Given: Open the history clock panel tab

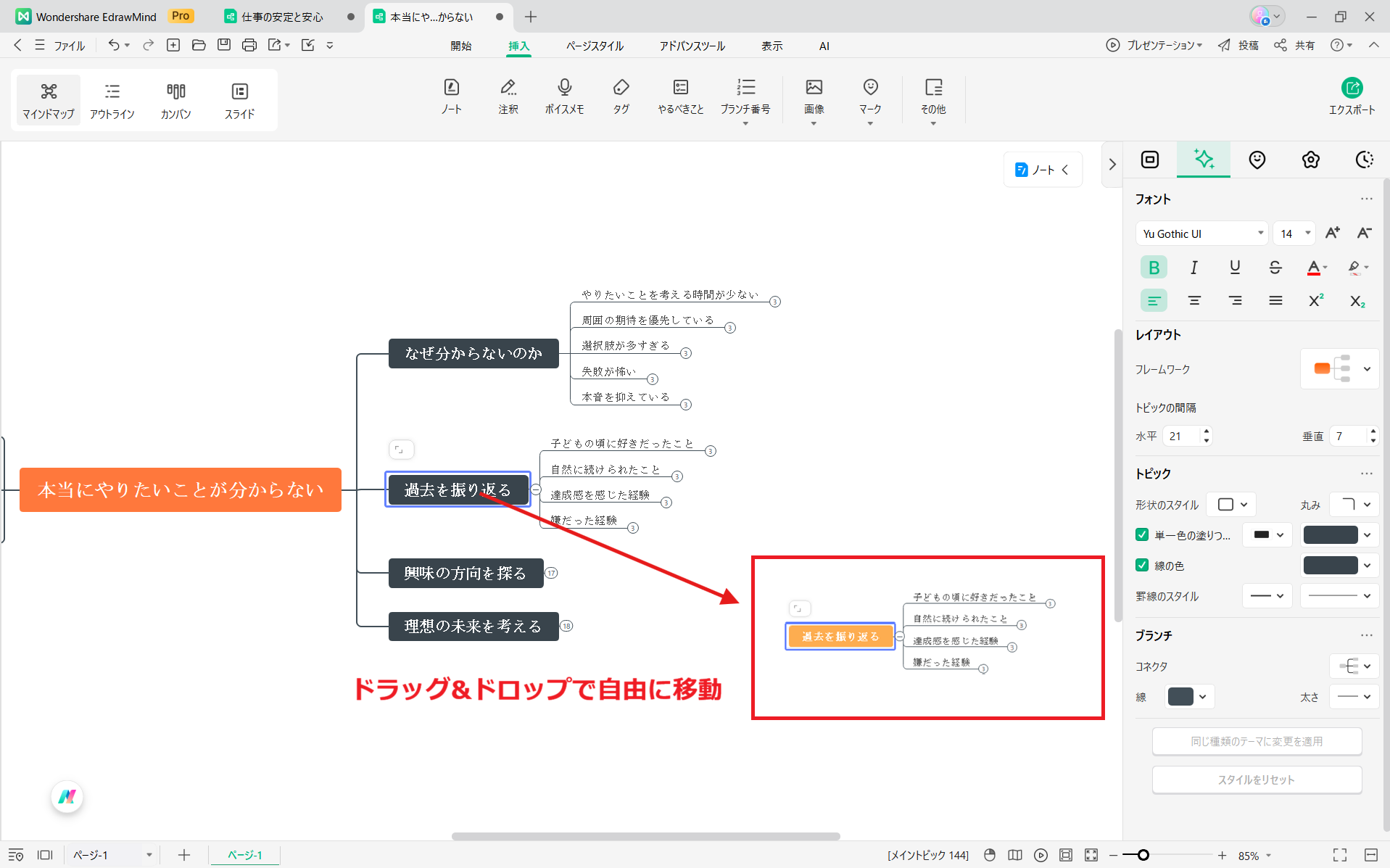Looking at the screenshot, I should pos(1364,160).
